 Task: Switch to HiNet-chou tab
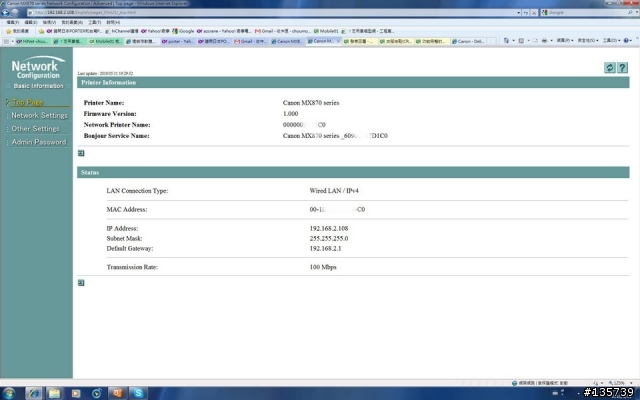click(x=33, y=41)
